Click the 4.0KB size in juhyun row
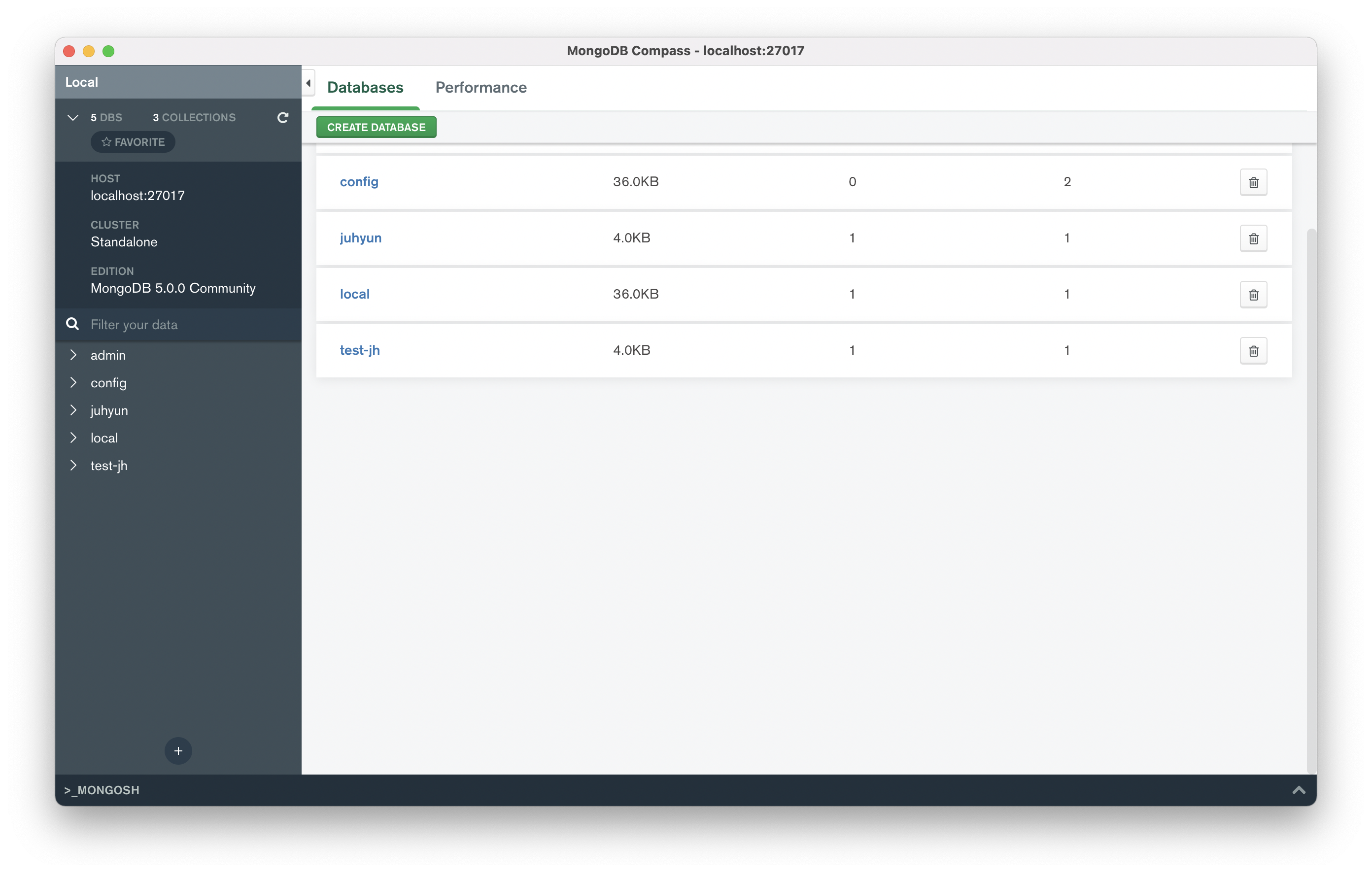The image size is (1372, 879). tap(631, 237)
